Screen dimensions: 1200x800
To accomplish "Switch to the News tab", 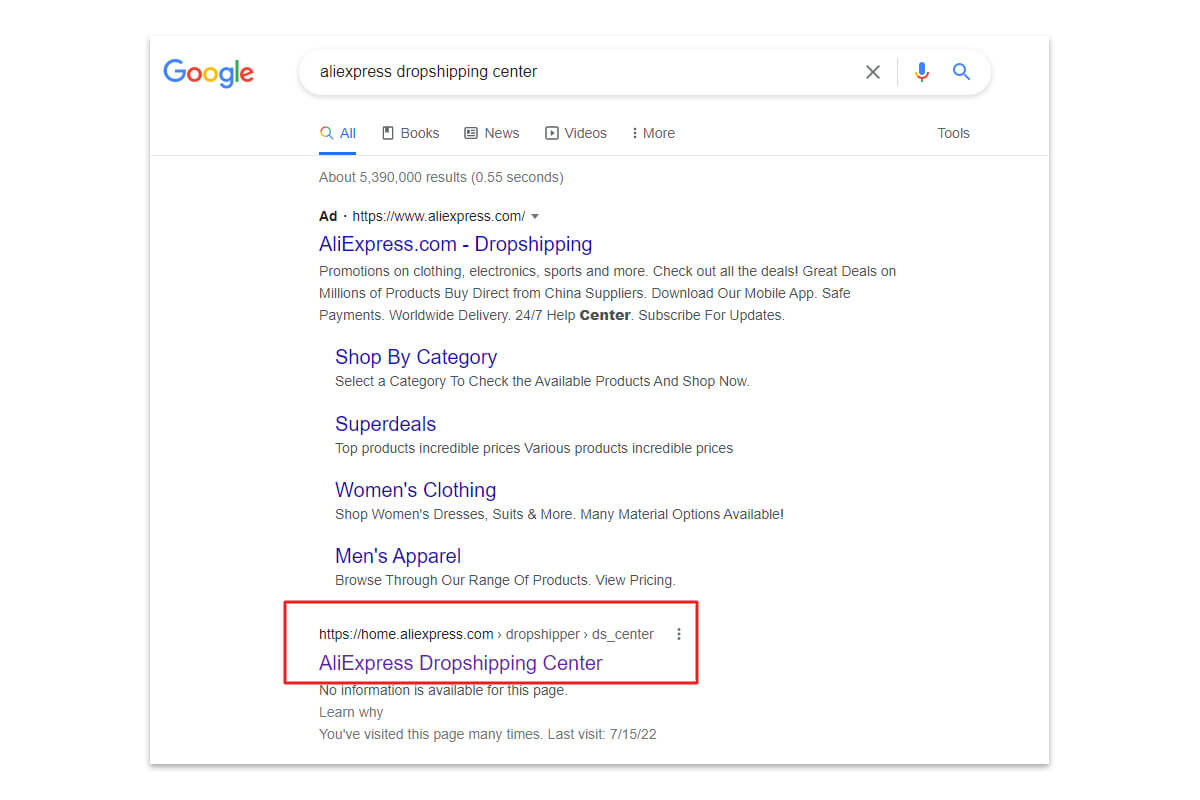I will click(x=492, y=133).
